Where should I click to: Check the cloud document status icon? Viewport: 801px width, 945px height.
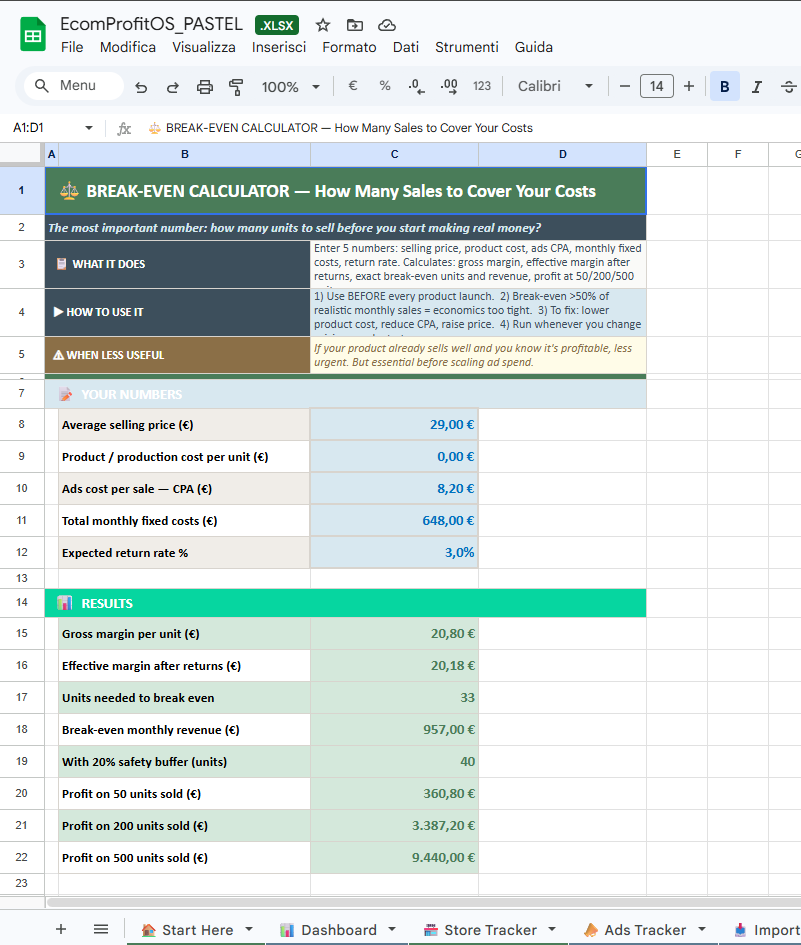387,25
